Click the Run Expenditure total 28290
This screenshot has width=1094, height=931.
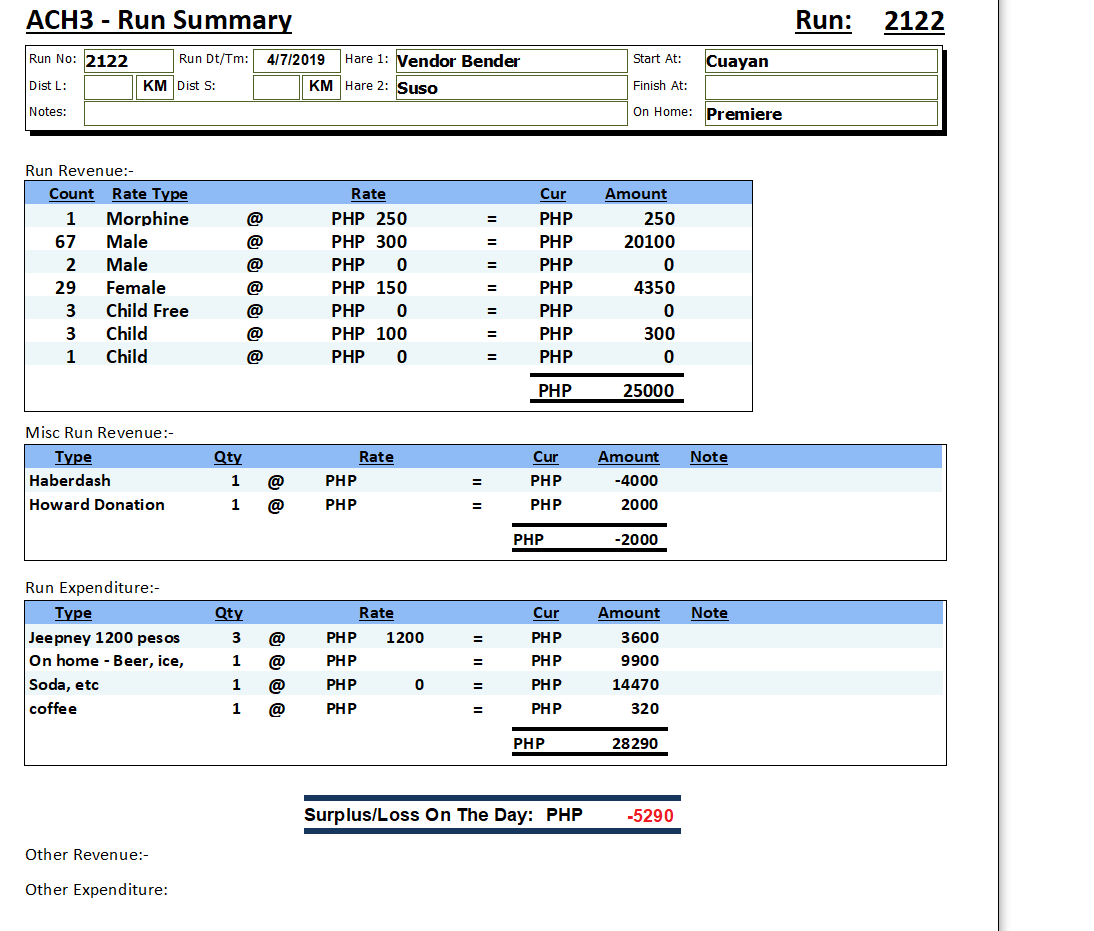635,744
